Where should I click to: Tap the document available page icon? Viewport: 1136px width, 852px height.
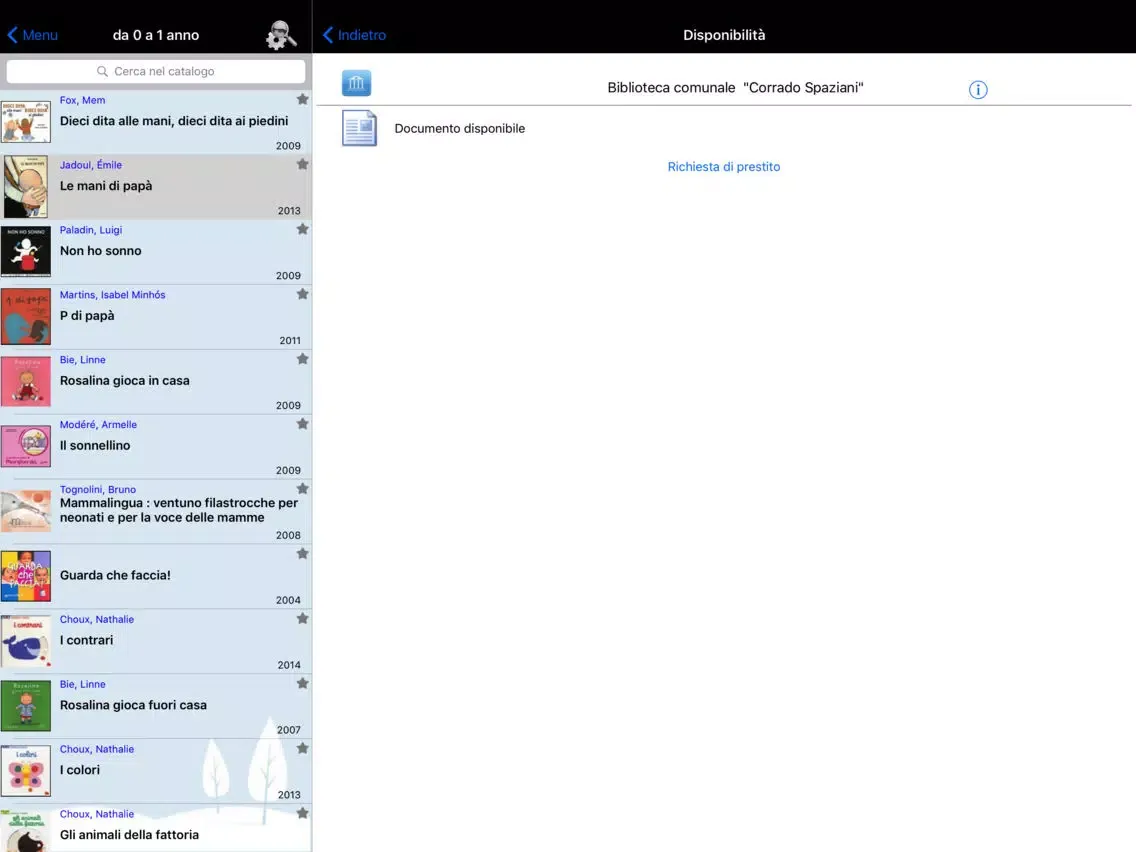tap(359, 128)
